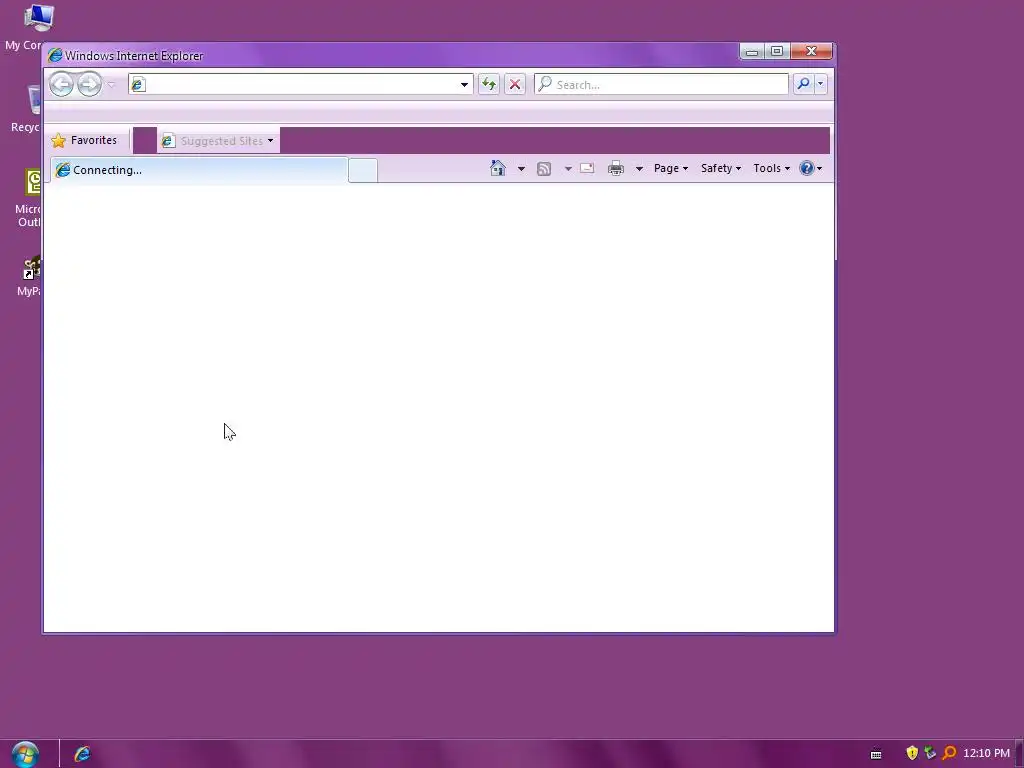This screenshot has height=768, width=1024.
Task: Click the network connection tray icon
Action: pos(930,753)
